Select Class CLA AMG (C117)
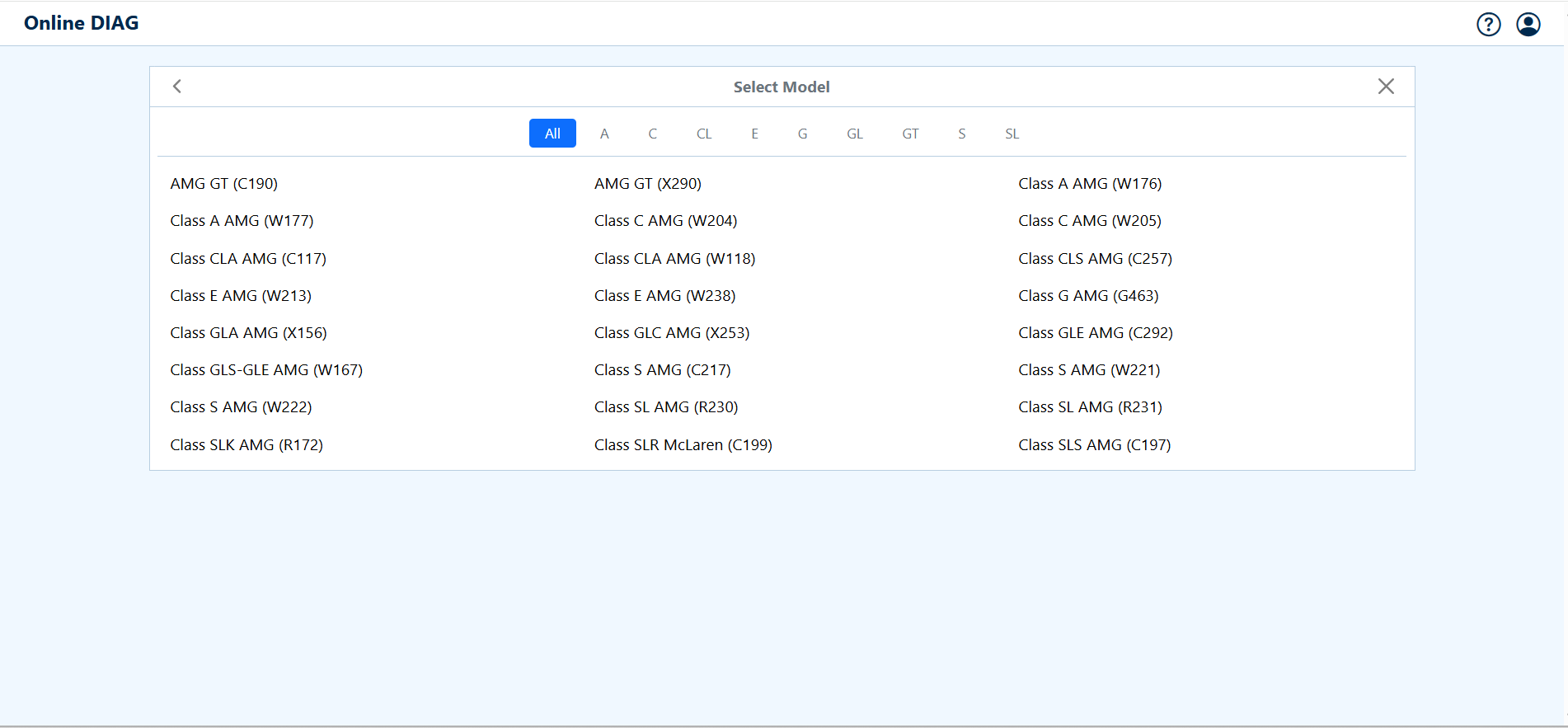Image resolution: width=1568 pixels, height=728 pixels. 248,259
